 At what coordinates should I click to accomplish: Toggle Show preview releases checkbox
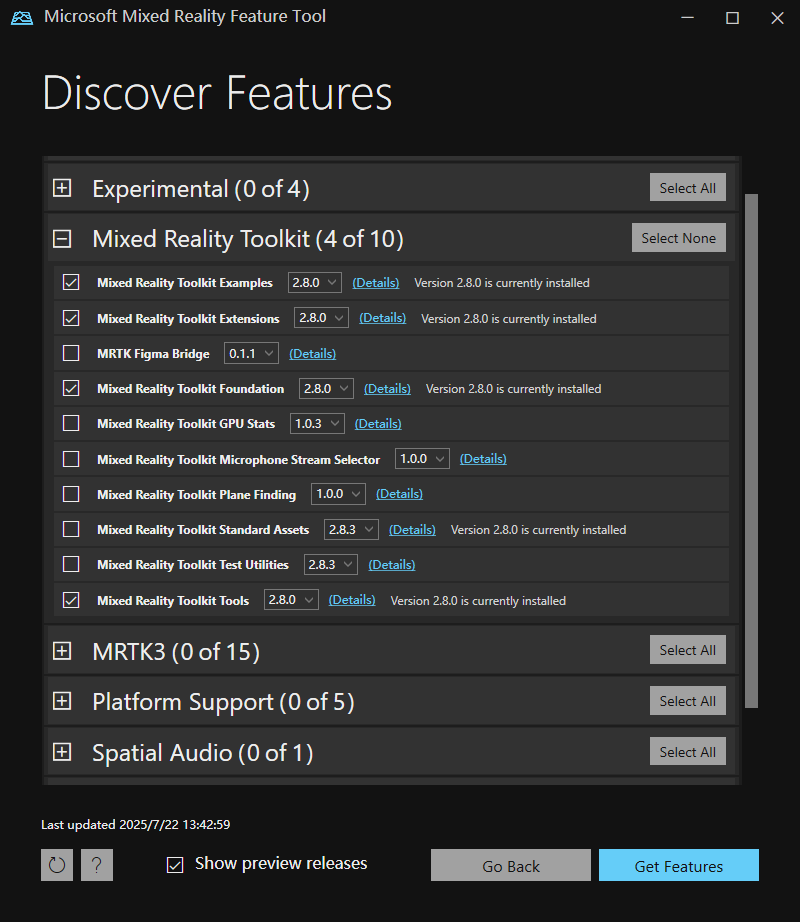click(175, 864)
